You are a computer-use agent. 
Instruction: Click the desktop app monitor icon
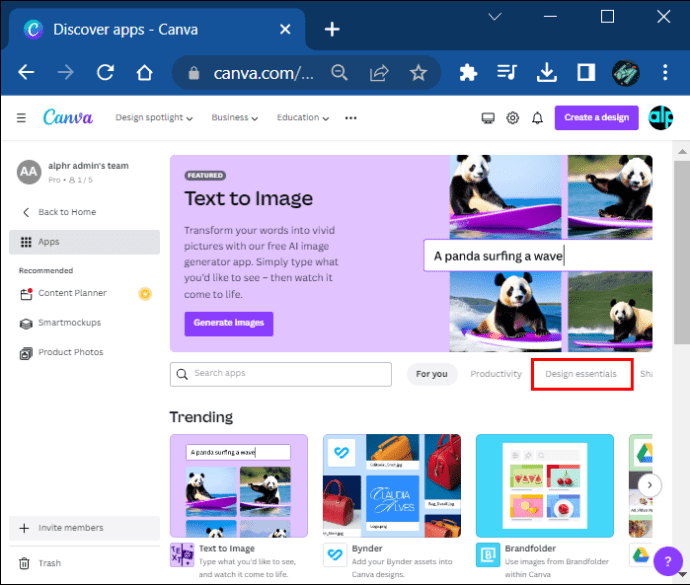tap(488, 118)
